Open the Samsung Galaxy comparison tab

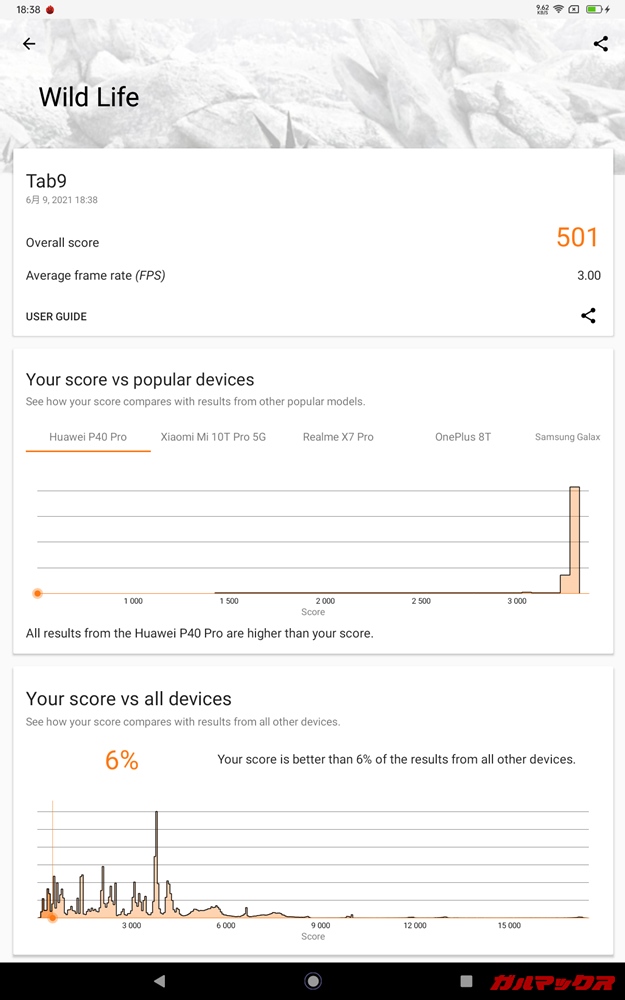567,437
